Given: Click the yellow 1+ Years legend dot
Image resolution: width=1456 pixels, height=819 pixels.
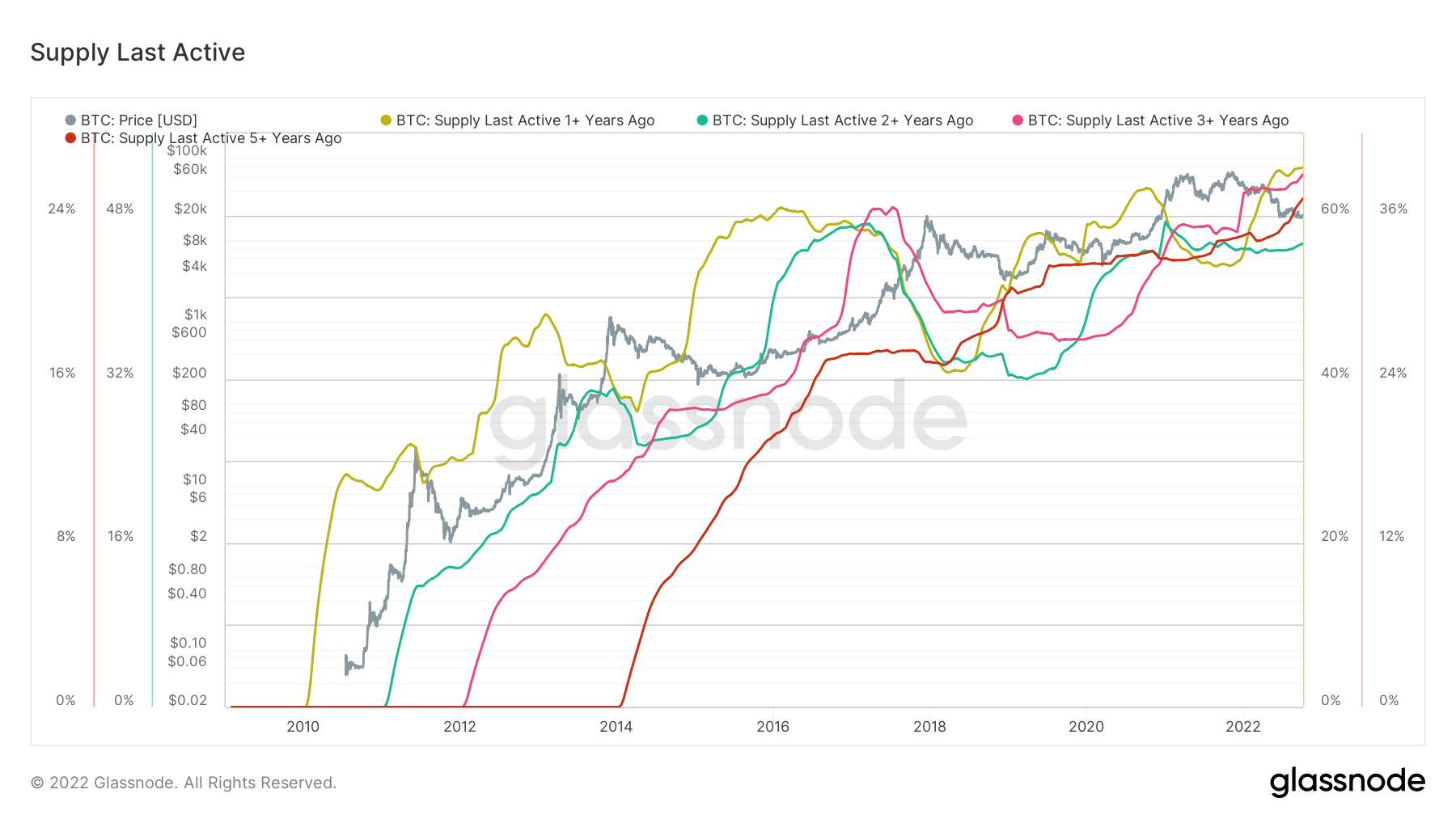Looking at the screenshot, I should coord(386,120).
